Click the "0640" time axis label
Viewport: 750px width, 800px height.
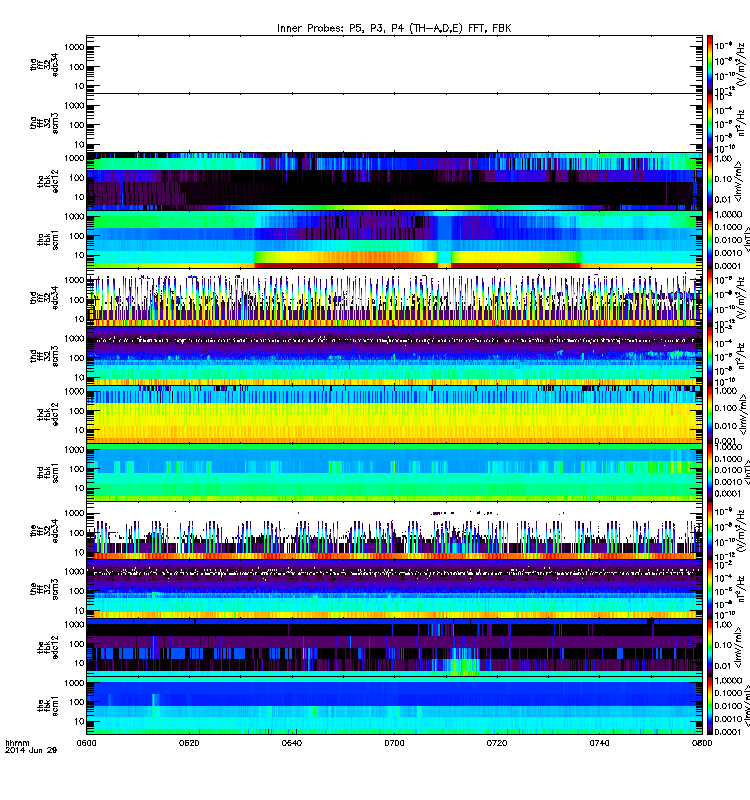[x=291, y=743]
